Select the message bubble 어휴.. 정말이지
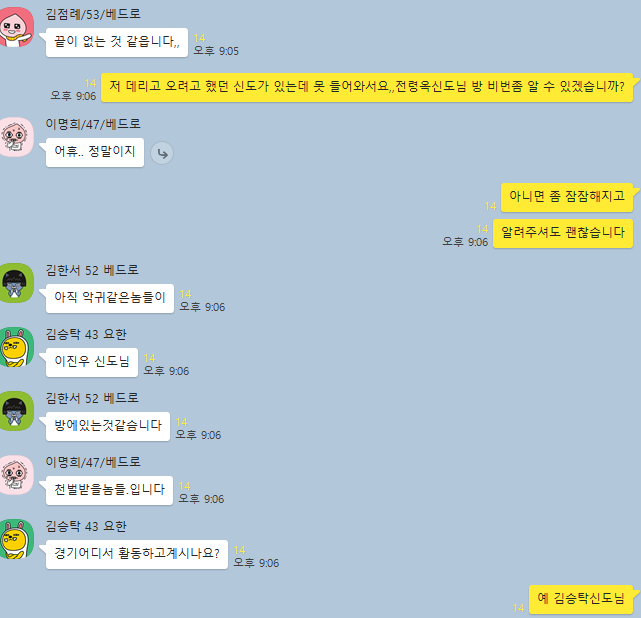This screenshot has width=641, height=618. [95, 152]
